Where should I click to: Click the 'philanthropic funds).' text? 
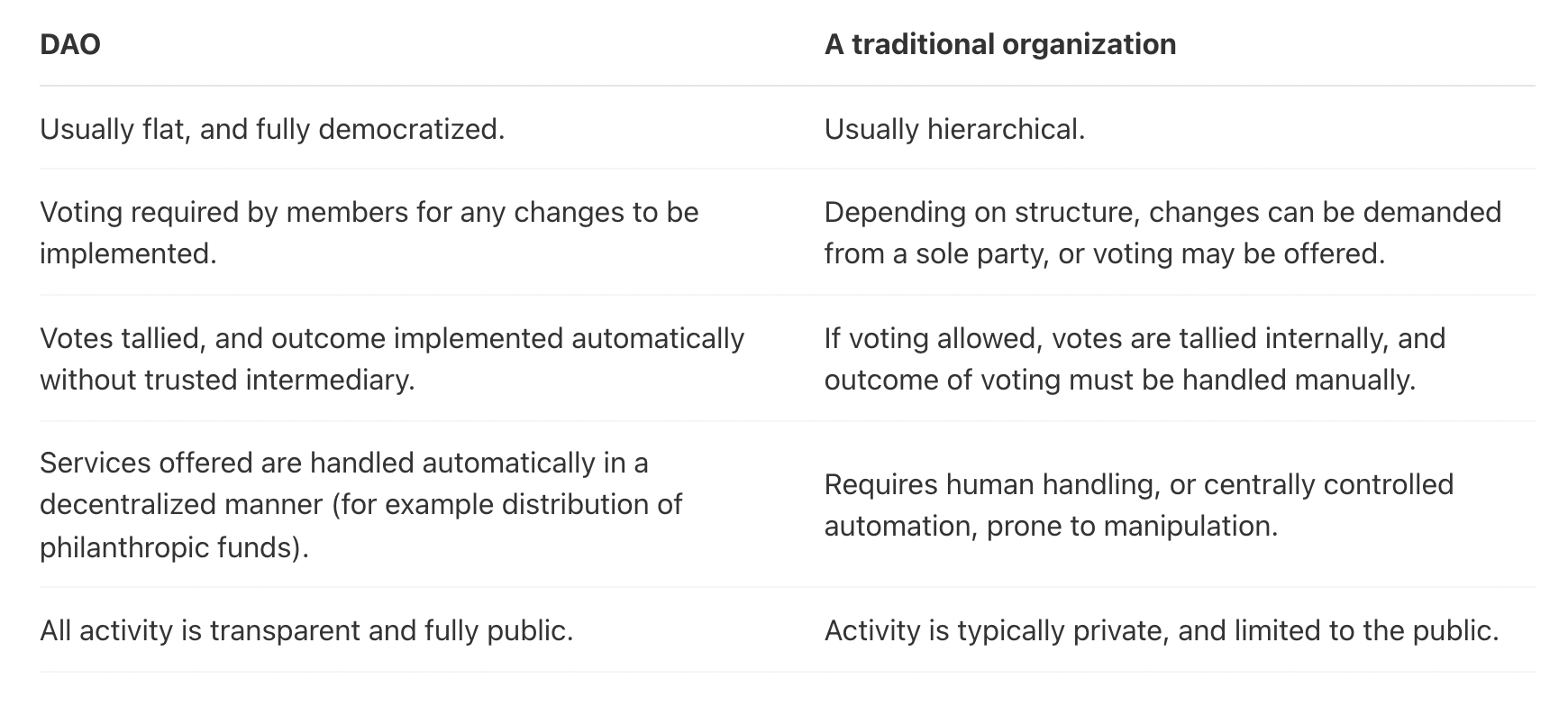174,546
